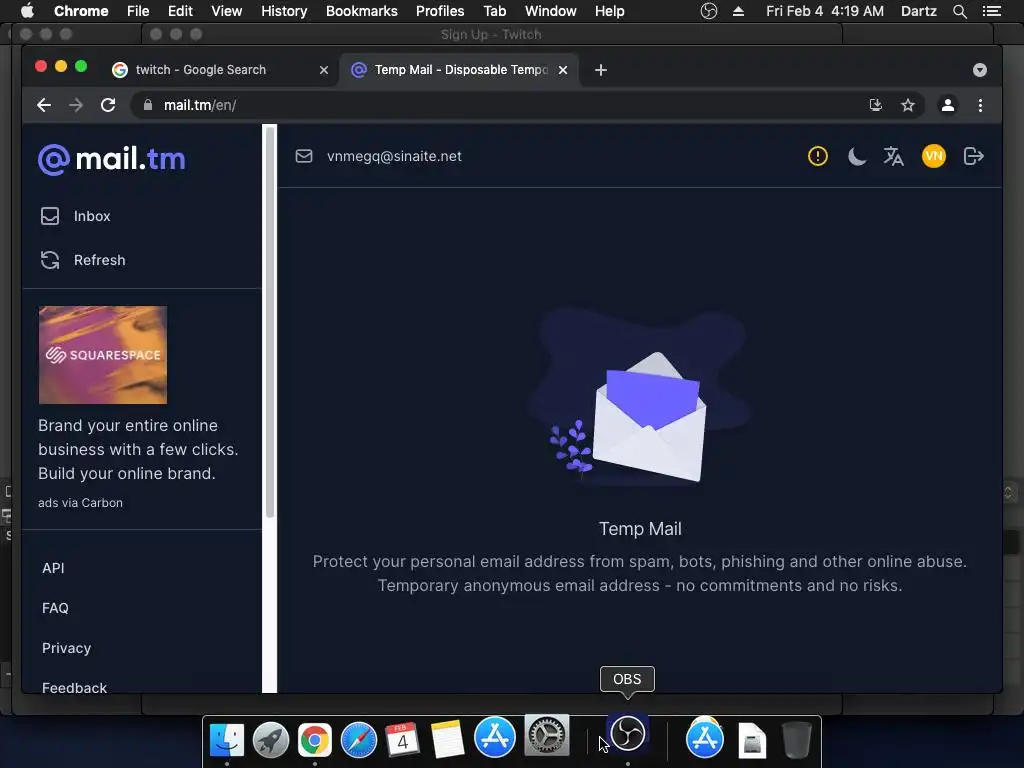Viewport: 1024px width, 768px height.
Task: Open the Apple menu
Action: [x=27, y=11]
